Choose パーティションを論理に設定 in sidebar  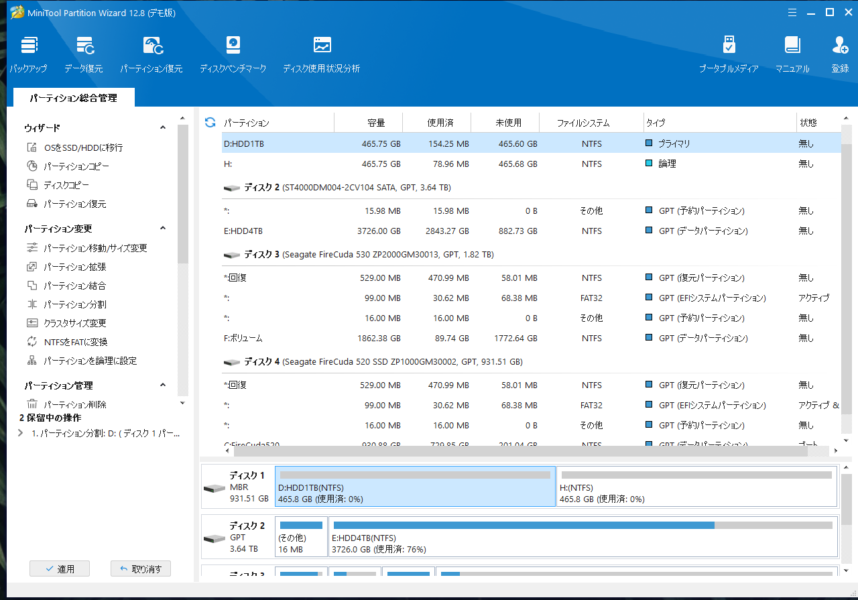coord(82,361)
